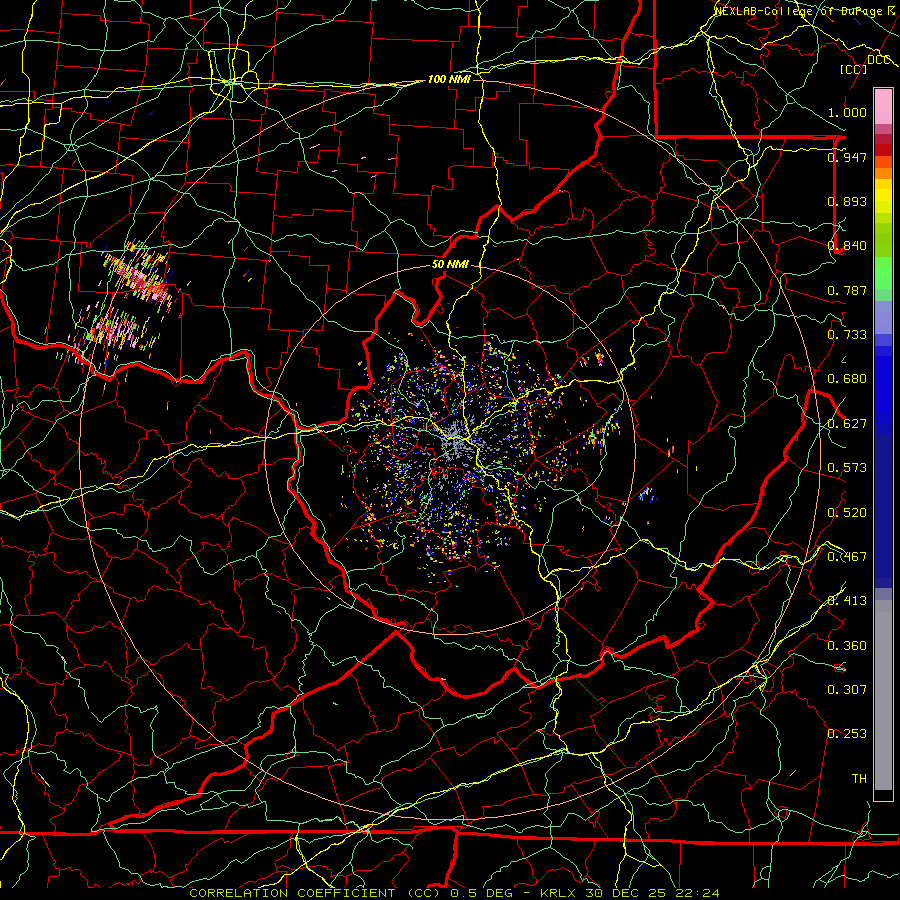The height and width of the screenshot is (900, 900).
Task: Select the 0.307 legend value
Action: pos(847,690)
